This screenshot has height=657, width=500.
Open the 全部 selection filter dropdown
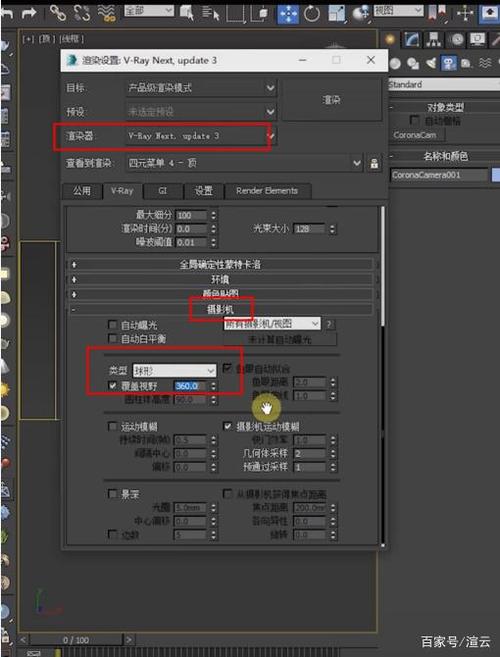coord(149,11)
